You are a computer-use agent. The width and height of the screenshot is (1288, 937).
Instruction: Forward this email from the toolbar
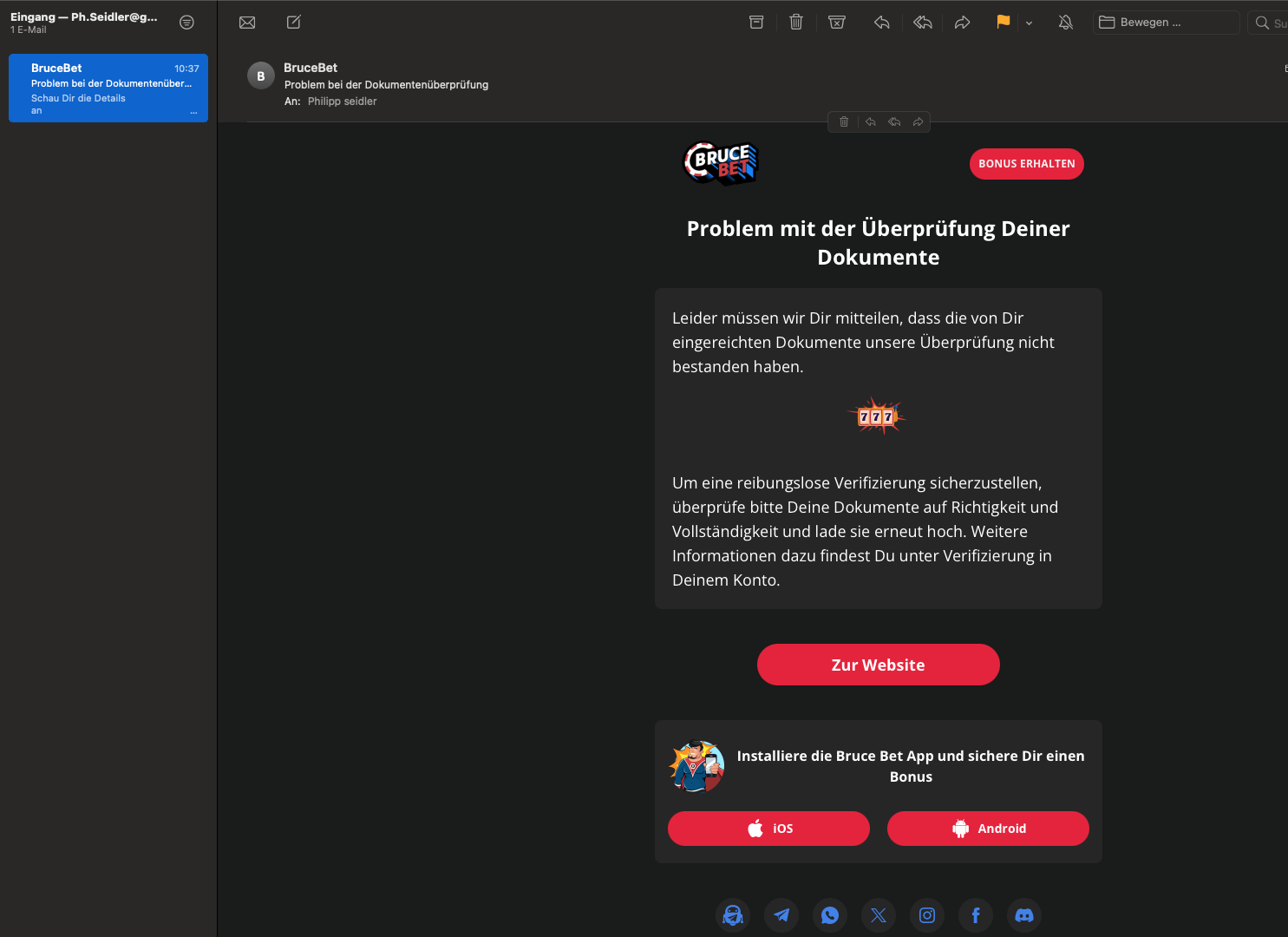coord(962,23)
